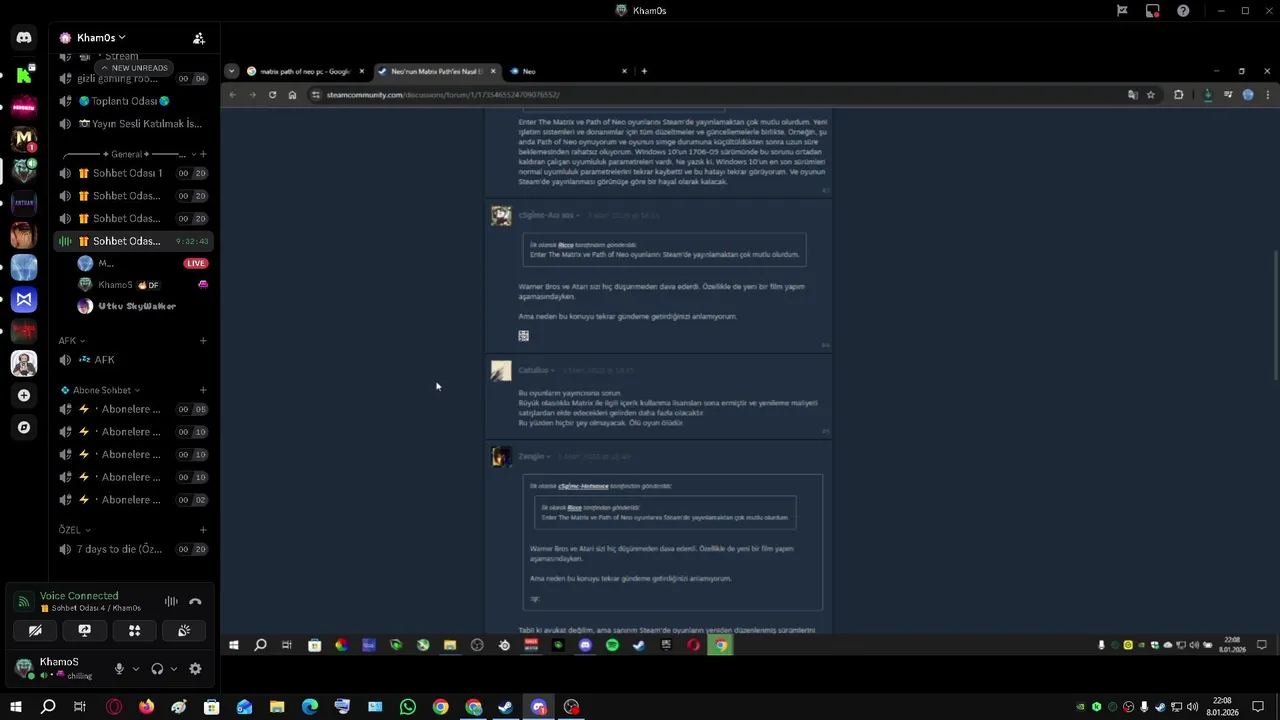Select the active Sohbet Odası channel with timer

[x=132, y=241]
